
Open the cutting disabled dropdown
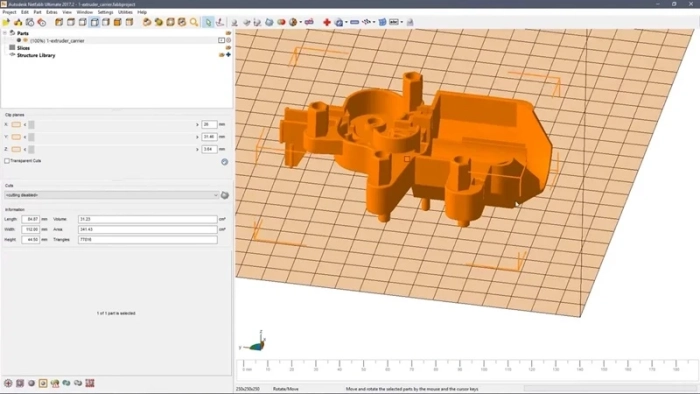click(112, 195)
